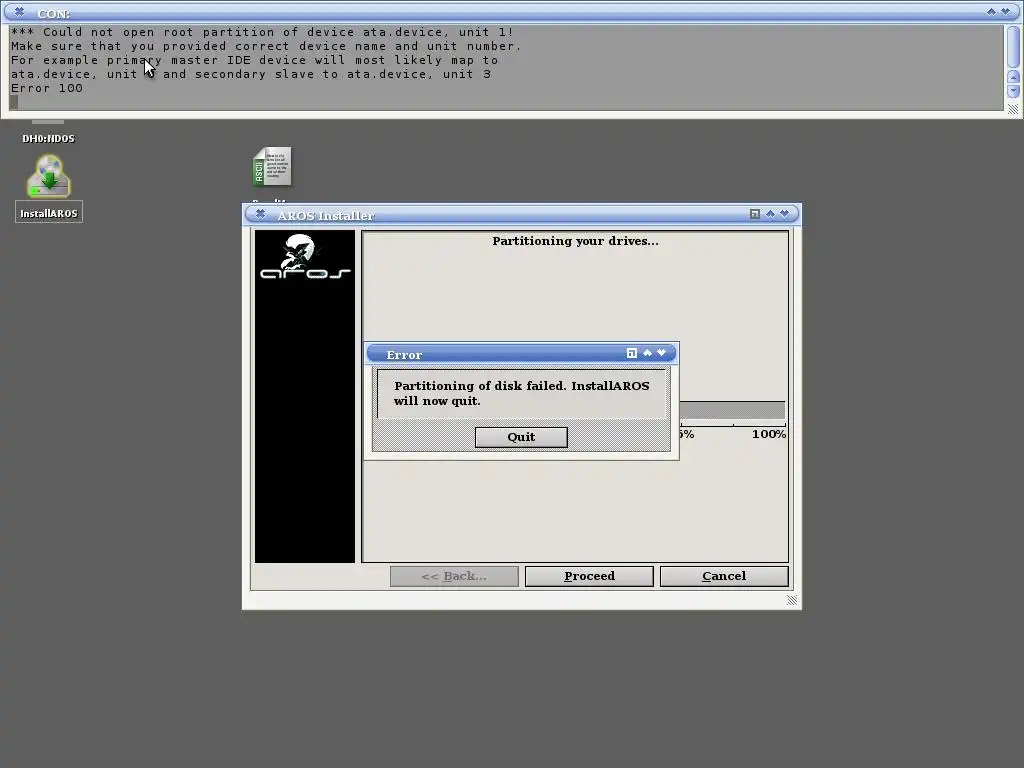The width and height of the screenshot is (1024, 768).
Task: Cancel the AROS installation
Action: 724,576
